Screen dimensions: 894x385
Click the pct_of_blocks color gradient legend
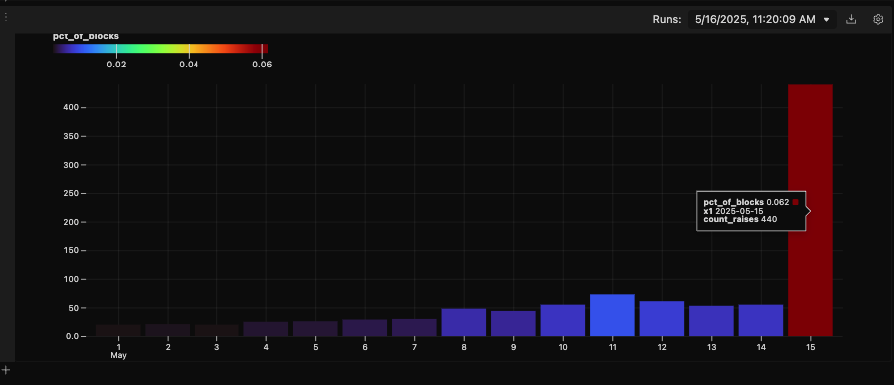coord(160,49)
